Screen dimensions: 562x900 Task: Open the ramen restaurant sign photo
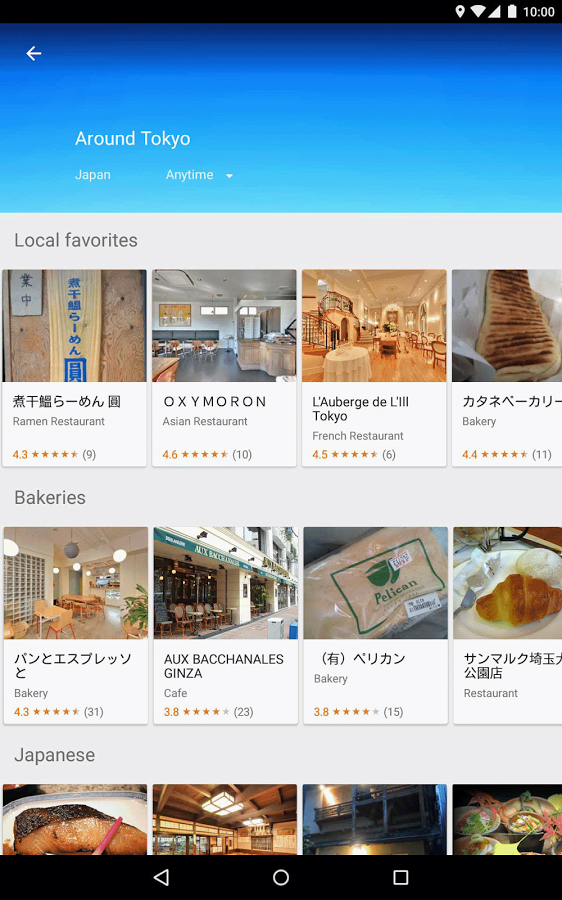(74, 325)
